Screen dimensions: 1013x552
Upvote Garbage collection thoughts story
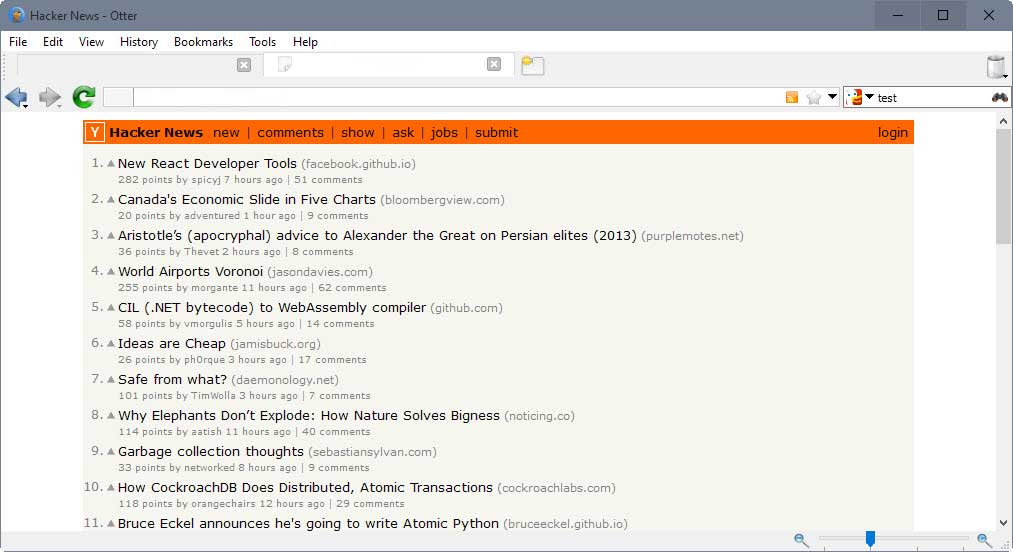click(110, 451)
